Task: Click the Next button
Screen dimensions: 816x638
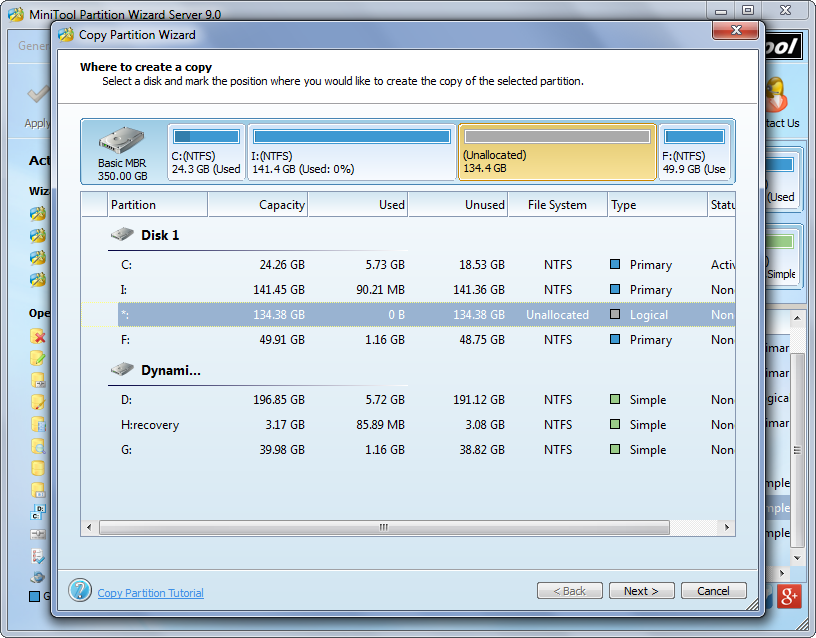Action: pos(641,591)
